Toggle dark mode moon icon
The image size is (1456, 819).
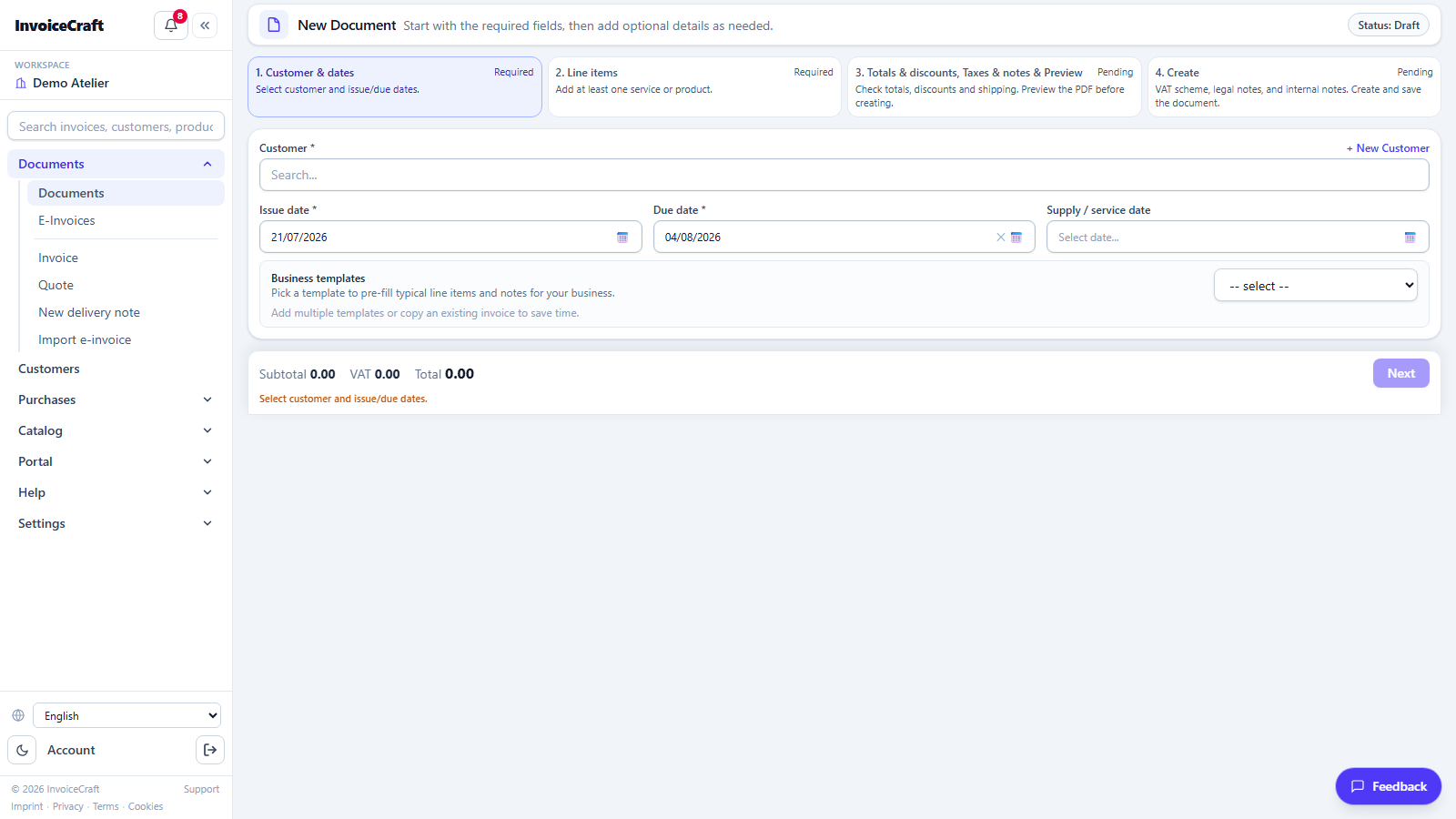22,750
